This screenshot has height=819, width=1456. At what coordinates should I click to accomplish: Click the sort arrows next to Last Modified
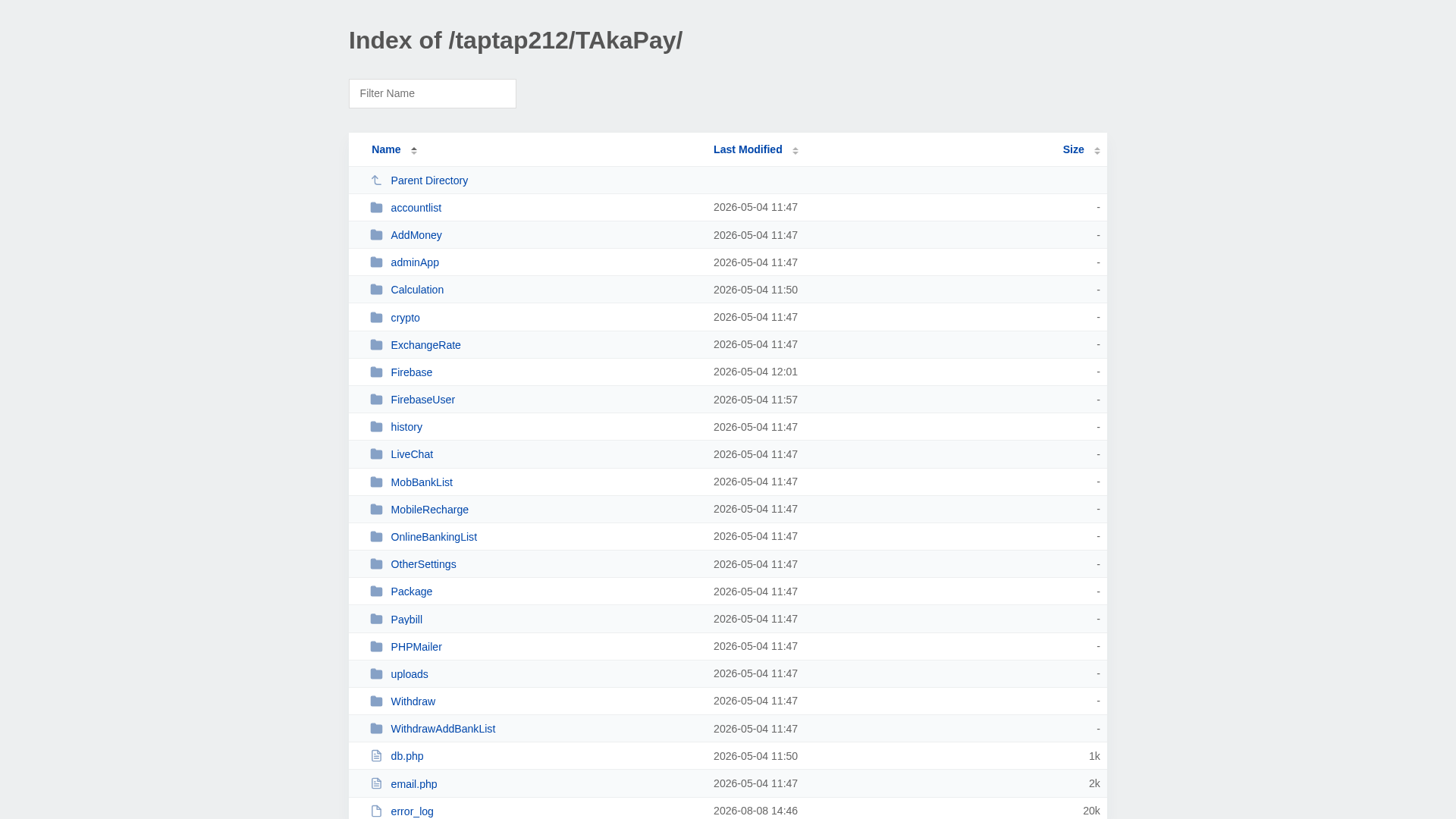coord(795,150)
